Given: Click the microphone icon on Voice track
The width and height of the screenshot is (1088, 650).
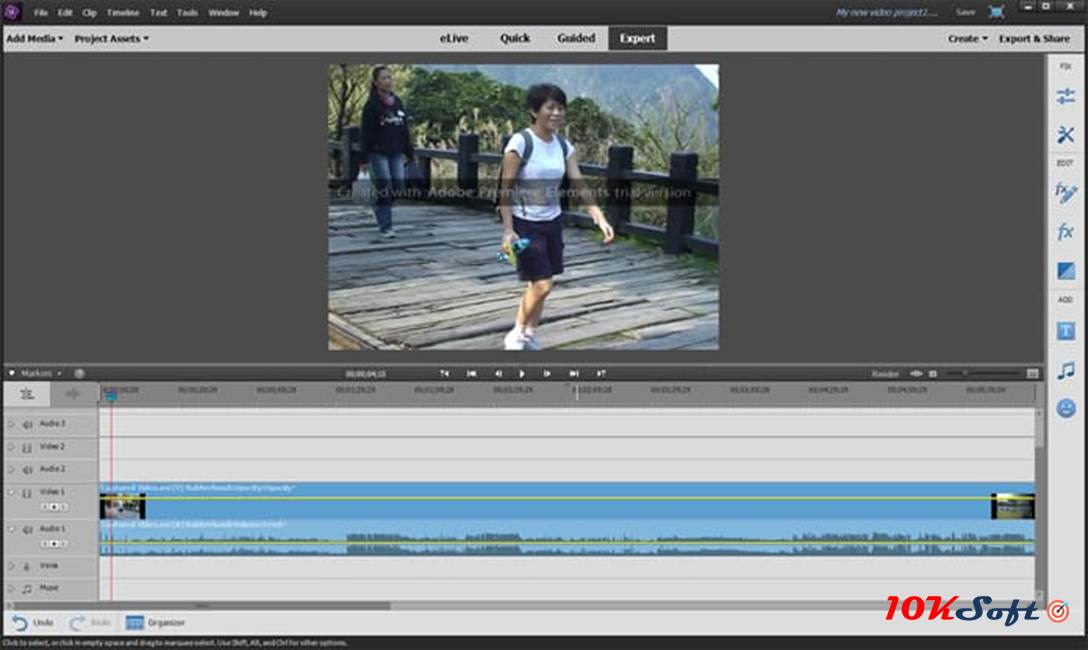Looking at the screenshot, I should (27, 566).
